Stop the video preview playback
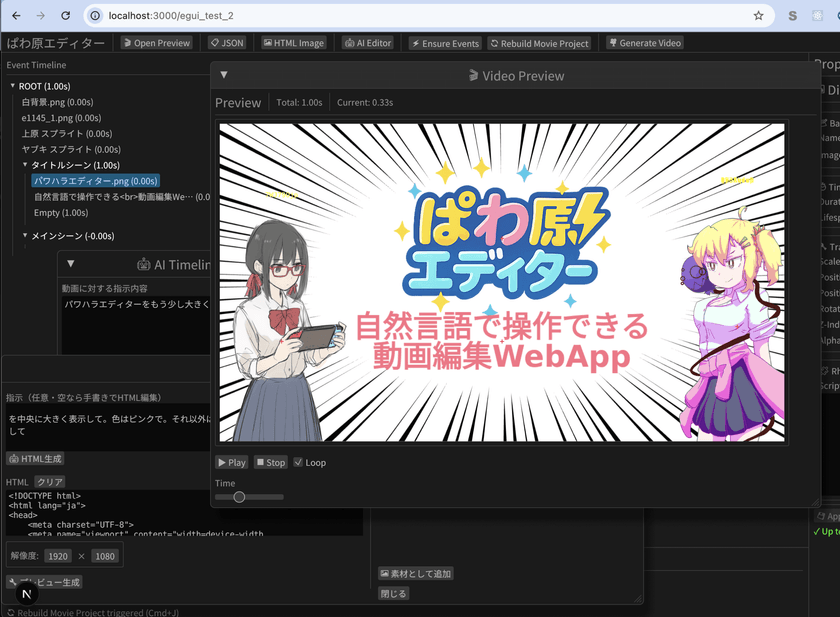Screen dimensions: 840x617 pos(270,463)
